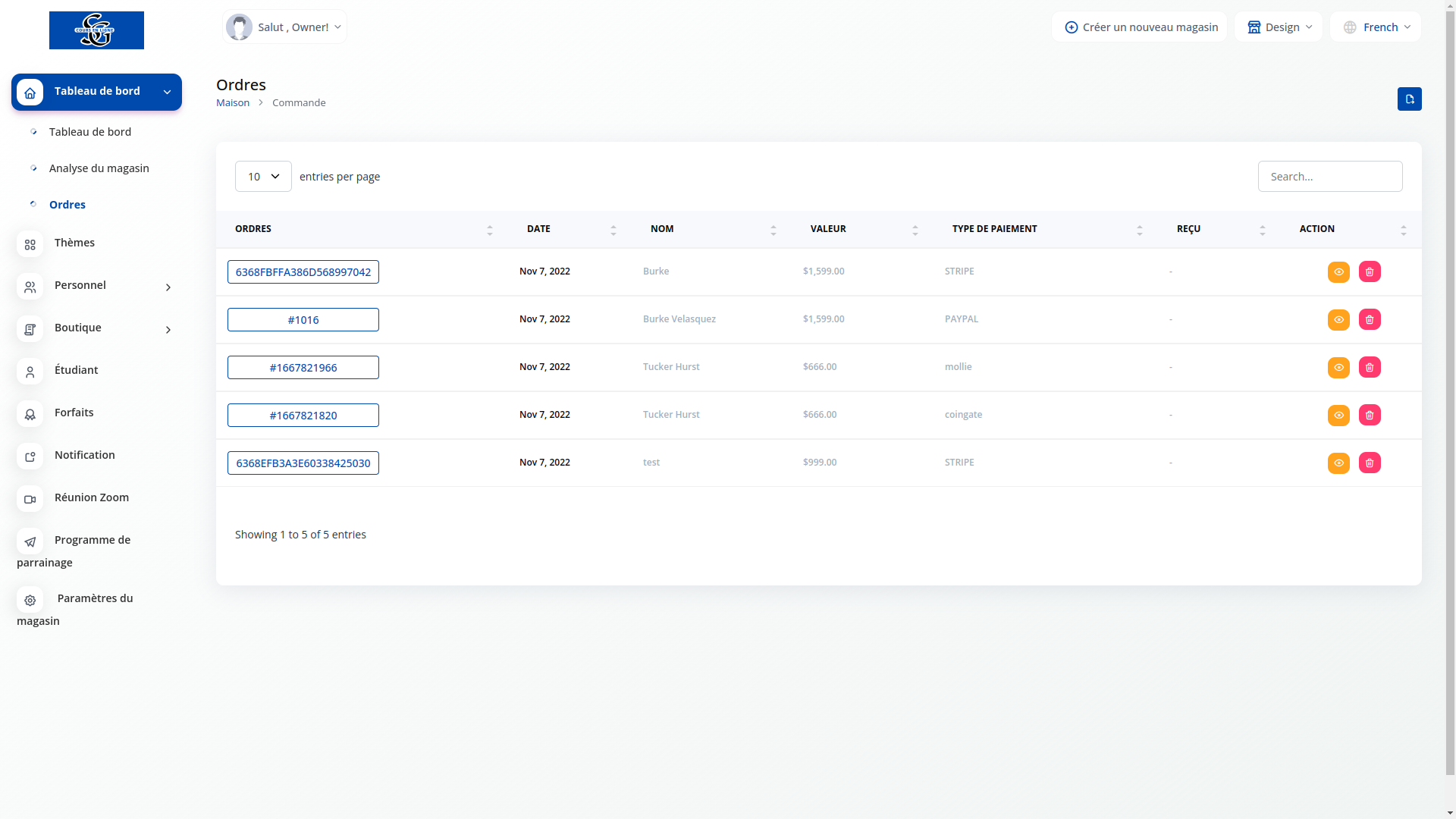Click the Notification sidebar icon
This screenshot has height=819, width=1456.
point(30,457)
